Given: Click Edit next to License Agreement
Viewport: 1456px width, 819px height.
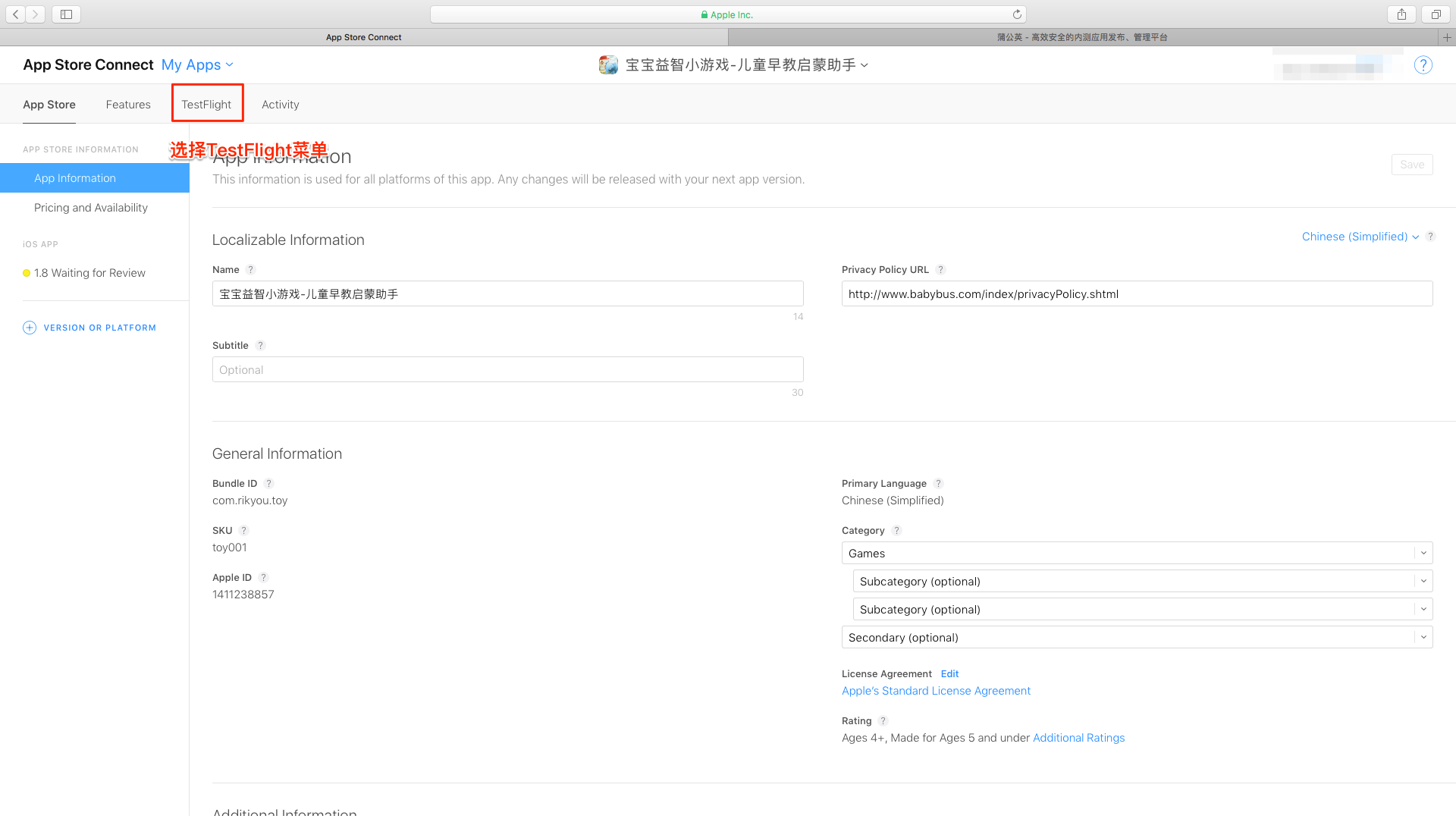Looking at the screenshot, I should 949,674.
